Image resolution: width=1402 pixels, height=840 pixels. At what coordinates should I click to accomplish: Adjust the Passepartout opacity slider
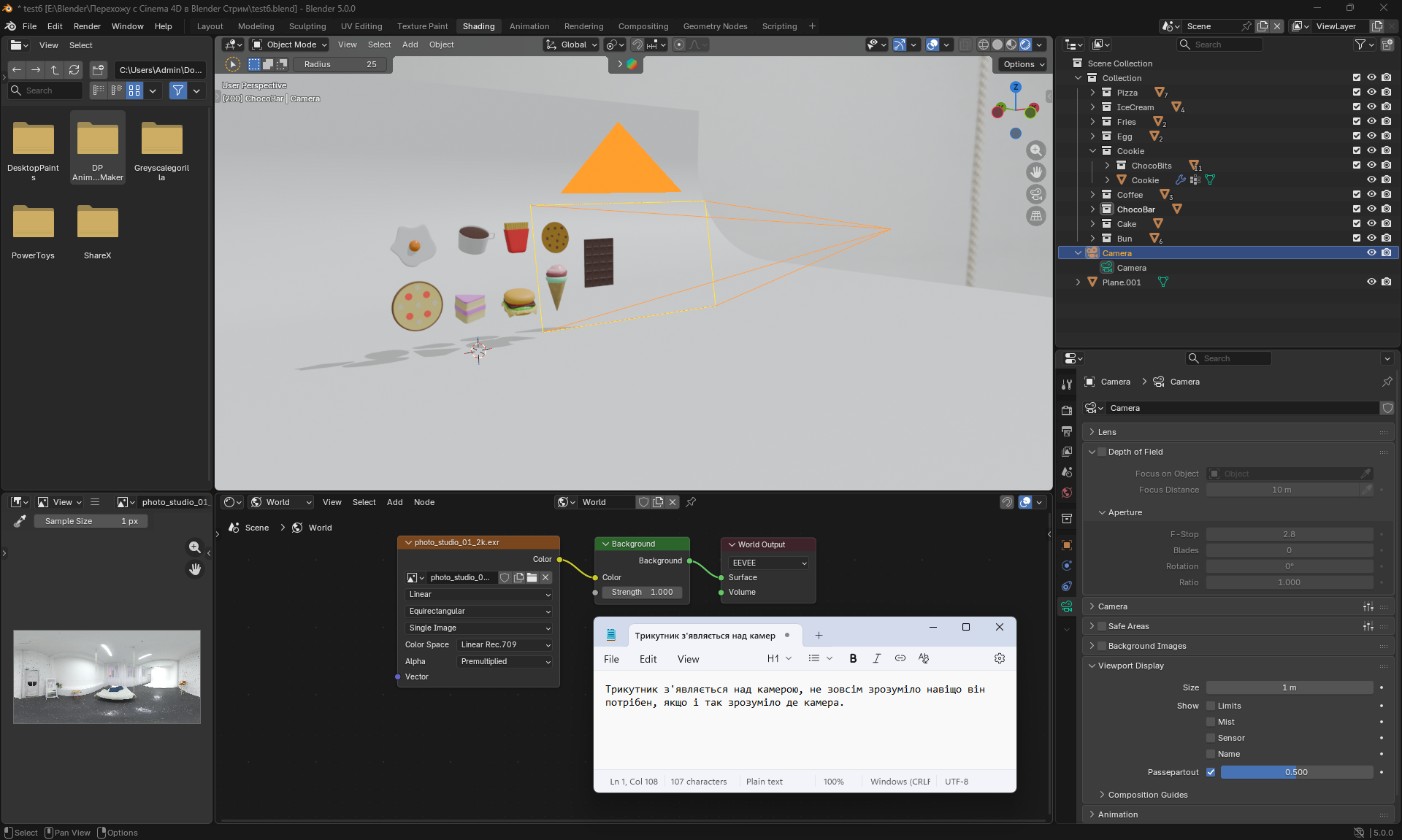1296,772
